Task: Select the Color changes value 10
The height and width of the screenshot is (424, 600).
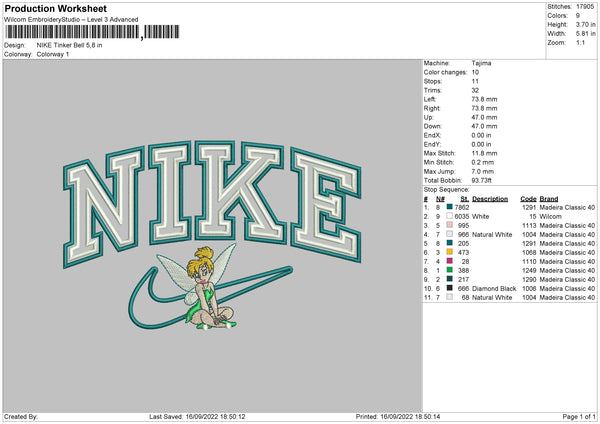Action: point(475,72)
